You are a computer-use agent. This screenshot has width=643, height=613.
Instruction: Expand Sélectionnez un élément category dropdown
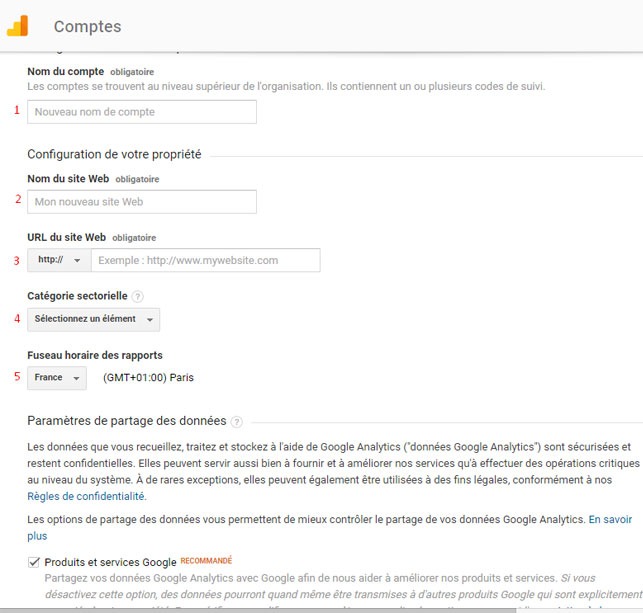93,319
